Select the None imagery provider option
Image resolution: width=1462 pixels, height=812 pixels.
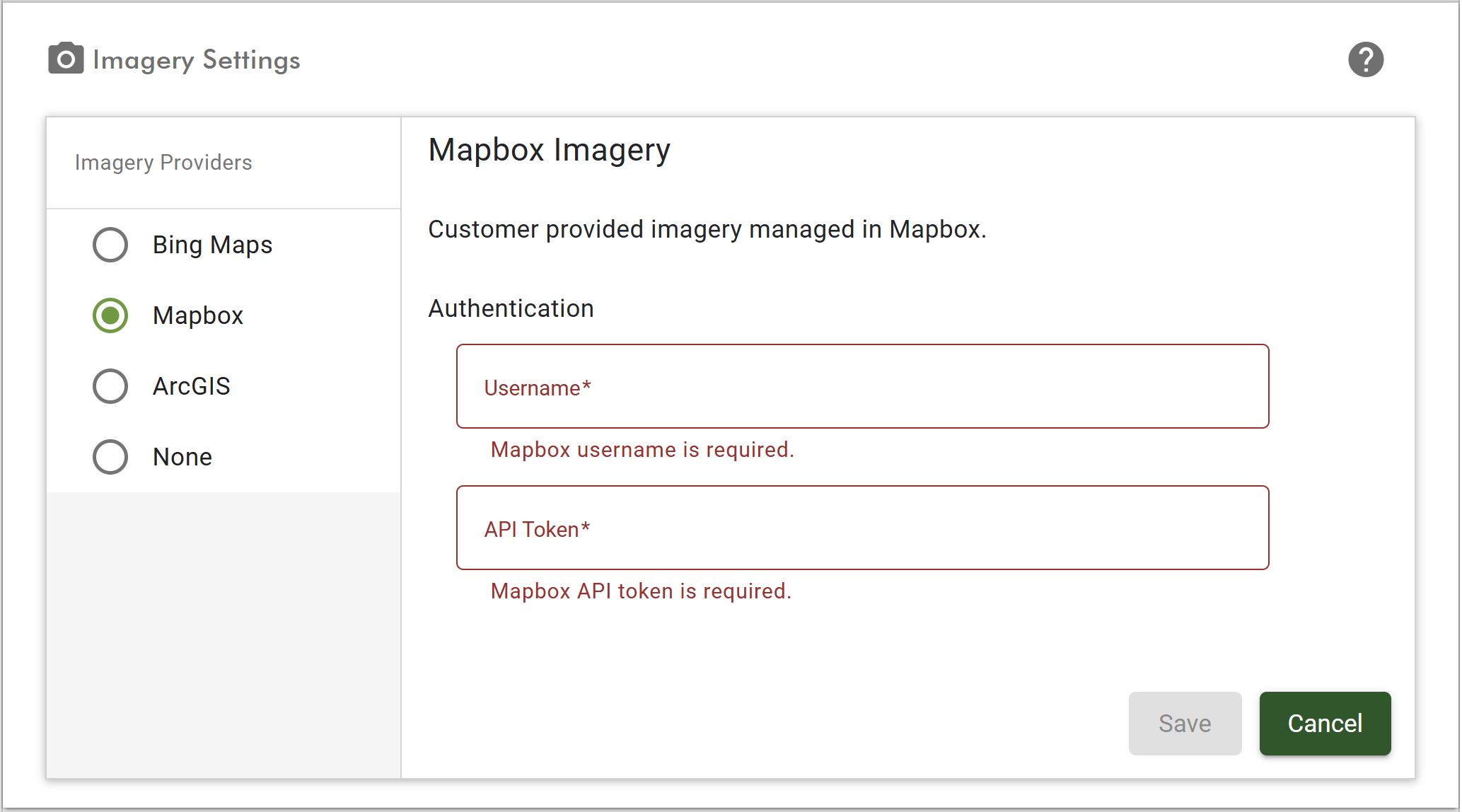[x=110, y=457]
